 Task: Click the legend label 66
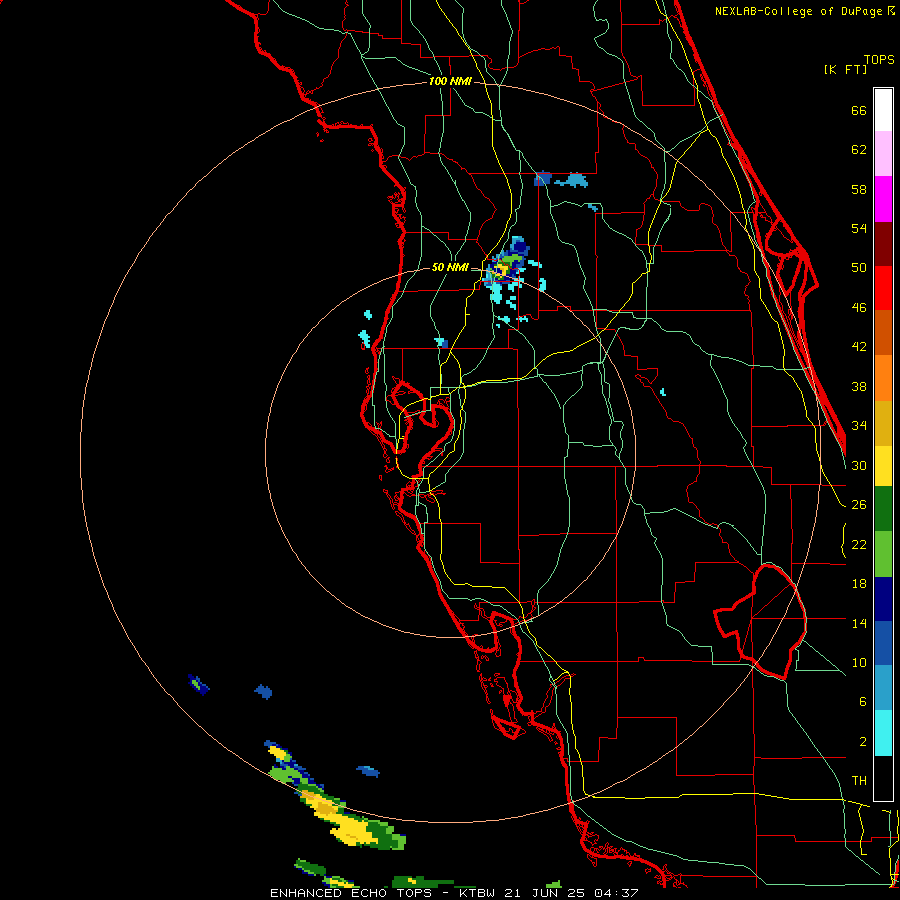859,110
